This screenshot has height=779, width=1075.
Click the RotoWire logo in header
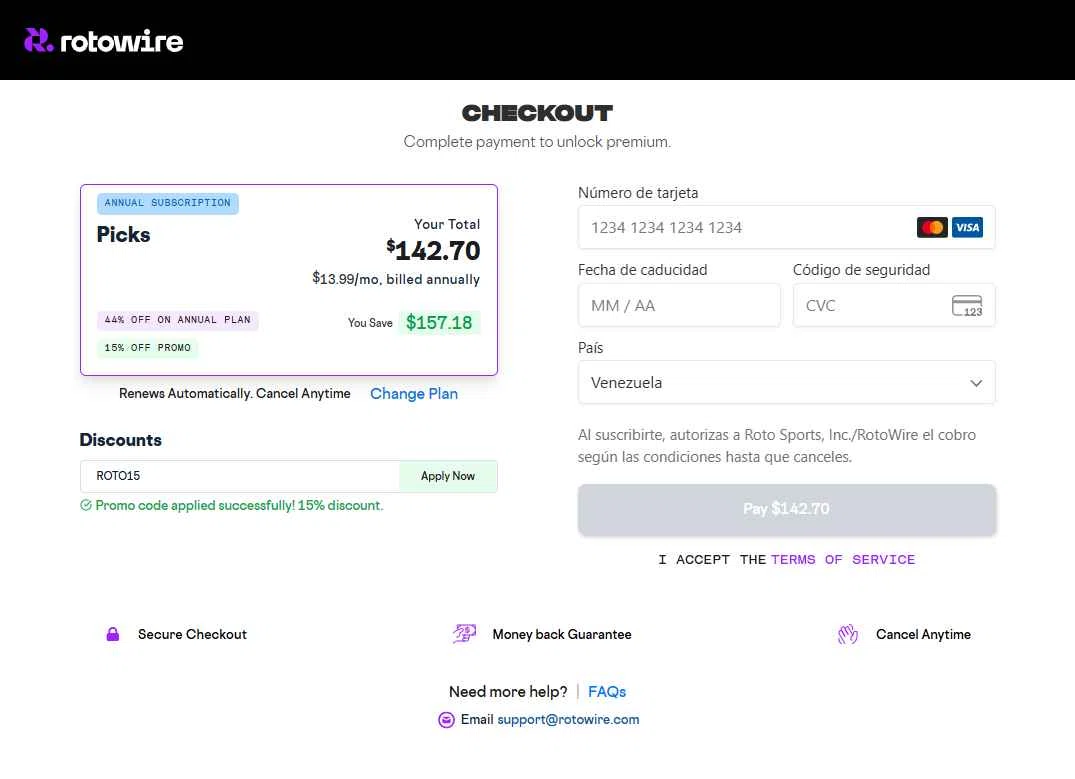(104, 40)
